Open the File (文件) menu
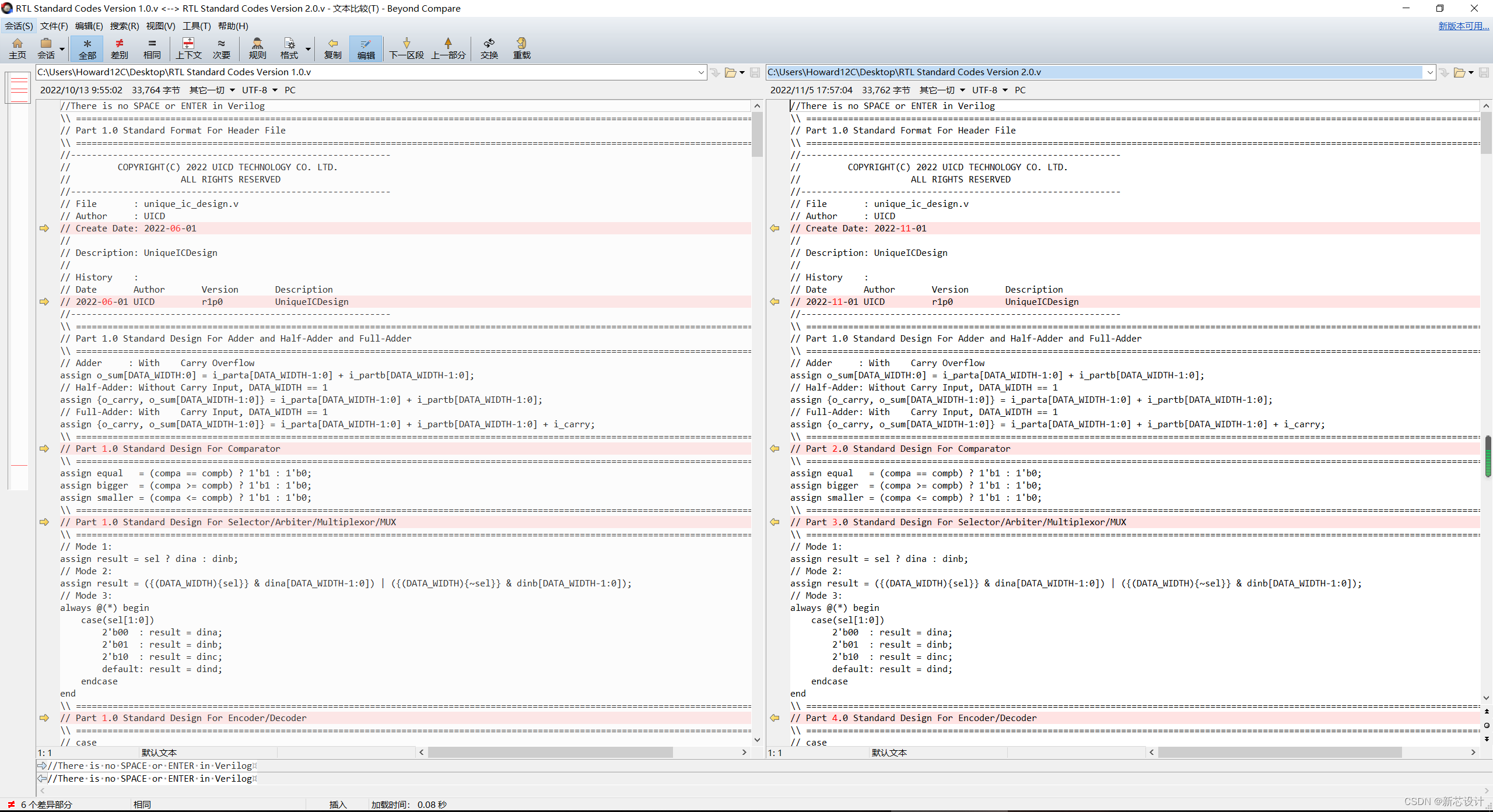This screenshot has height=812, width=1493. (x=54, y=26)
